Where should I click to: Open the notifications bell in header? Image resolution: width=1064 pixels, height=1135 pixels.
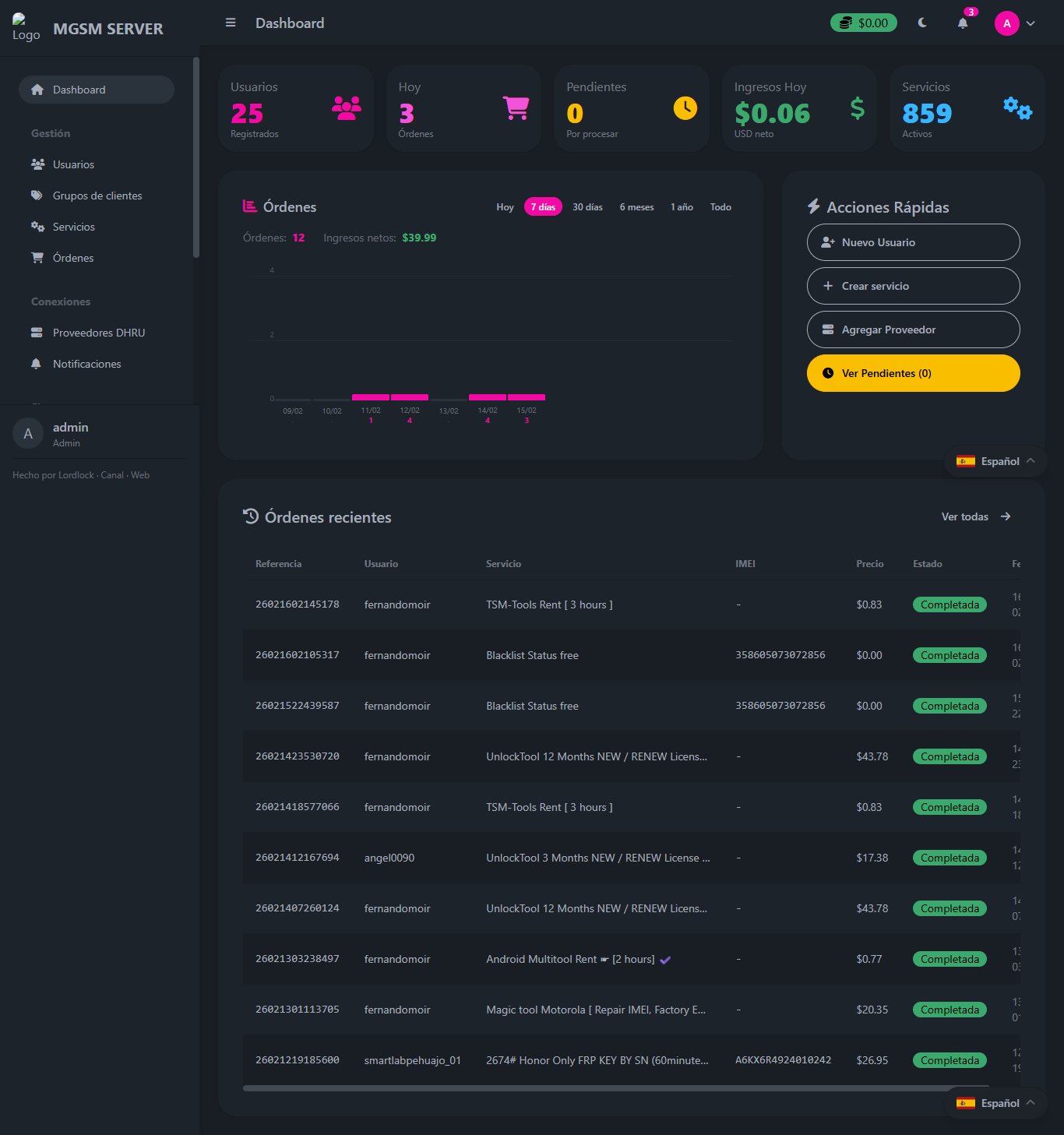click(963, 23)
